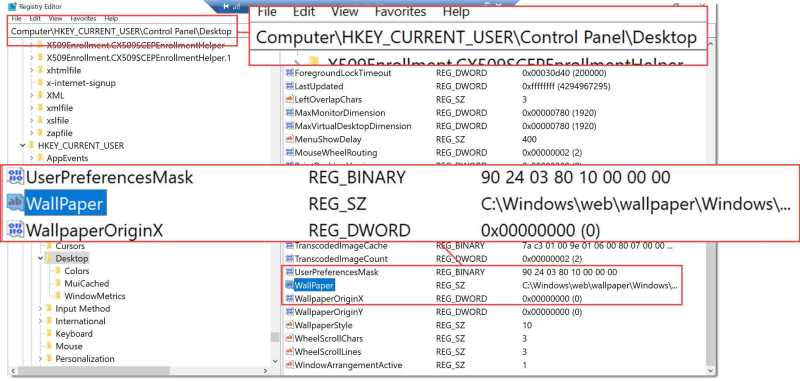The width and height of the screenshot is (800, 381).
Task: Click the DWORD icon beside MaxVirtualDesktopDimension
Action: pos(290,126)
